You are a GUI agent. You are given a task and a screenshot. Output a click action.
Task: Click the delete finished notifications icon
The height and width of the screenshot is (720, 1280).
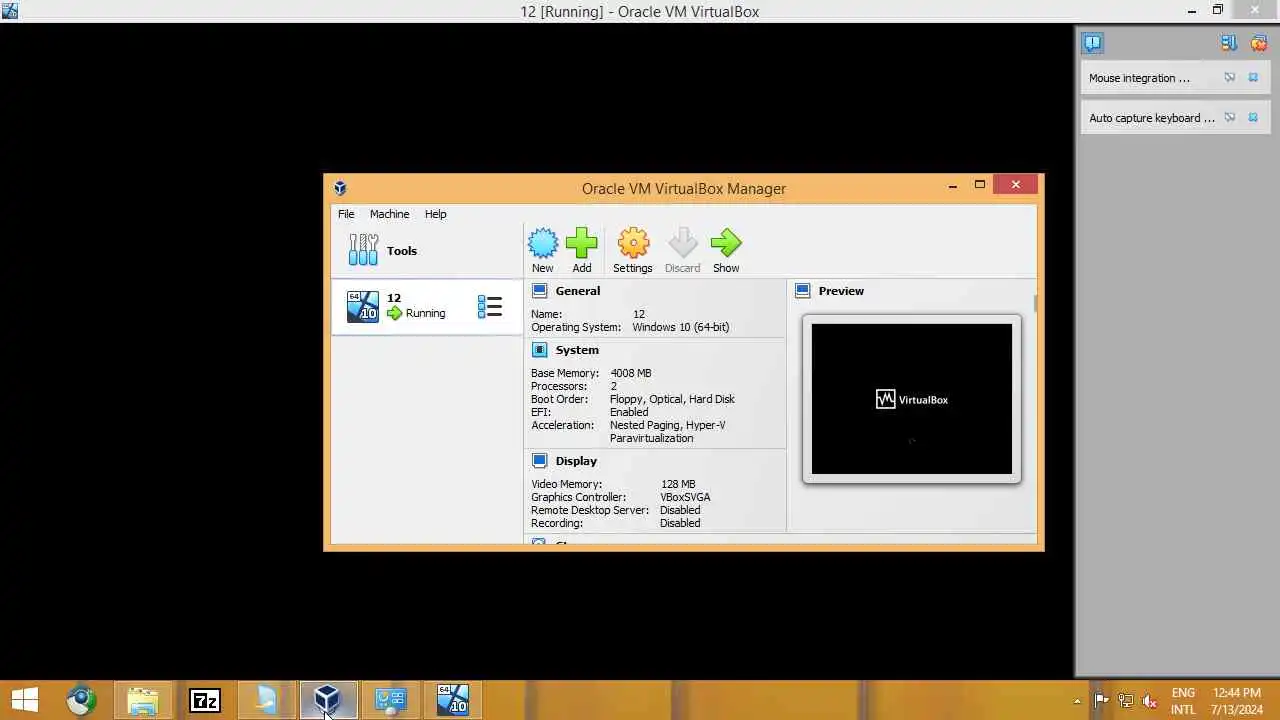tap(1259, 43)
